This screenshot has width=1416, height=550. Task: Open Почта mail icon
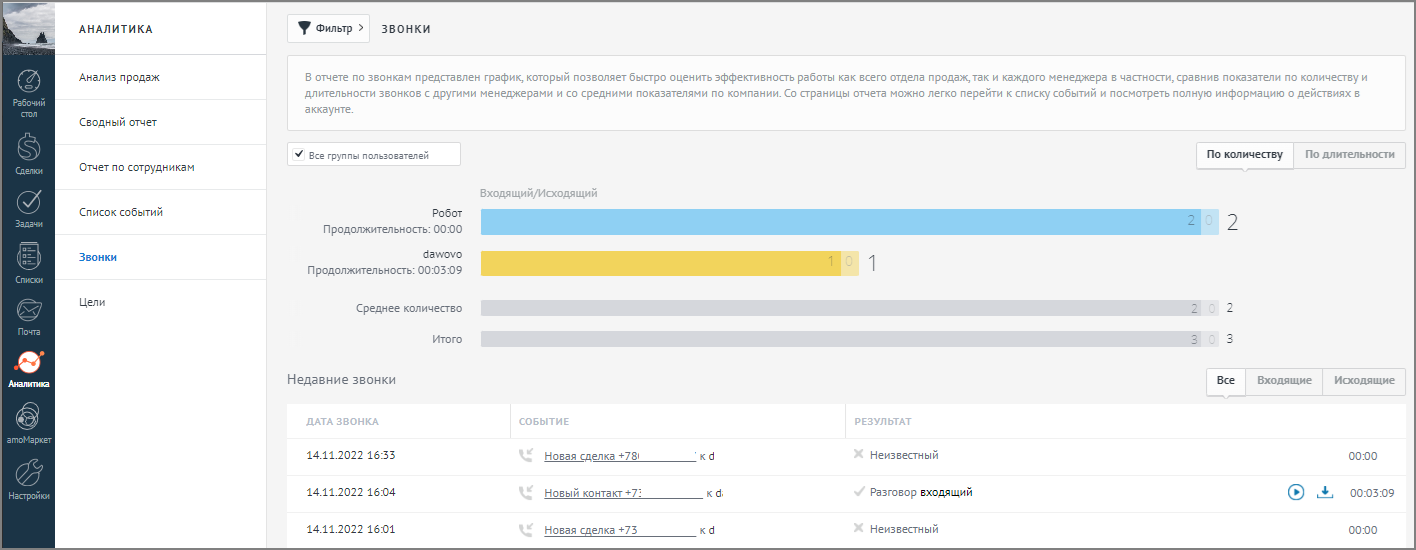pos(28,316)
